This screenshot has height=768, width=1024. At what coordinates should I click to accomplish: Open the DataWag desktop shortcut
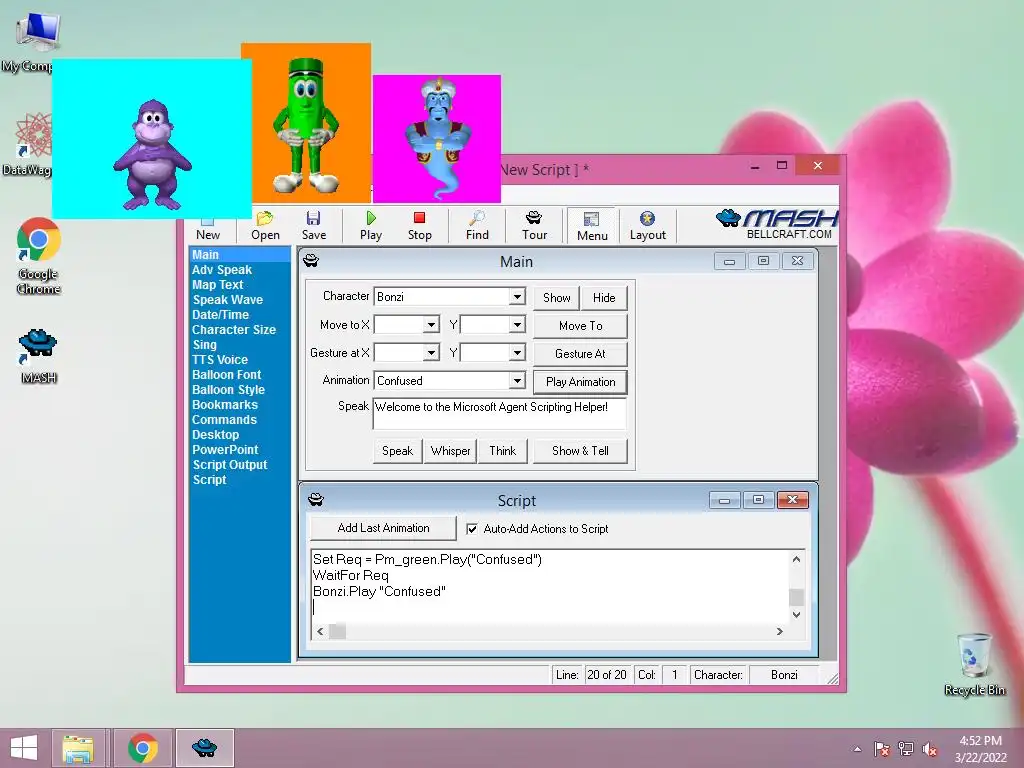(x=31, y=144)
